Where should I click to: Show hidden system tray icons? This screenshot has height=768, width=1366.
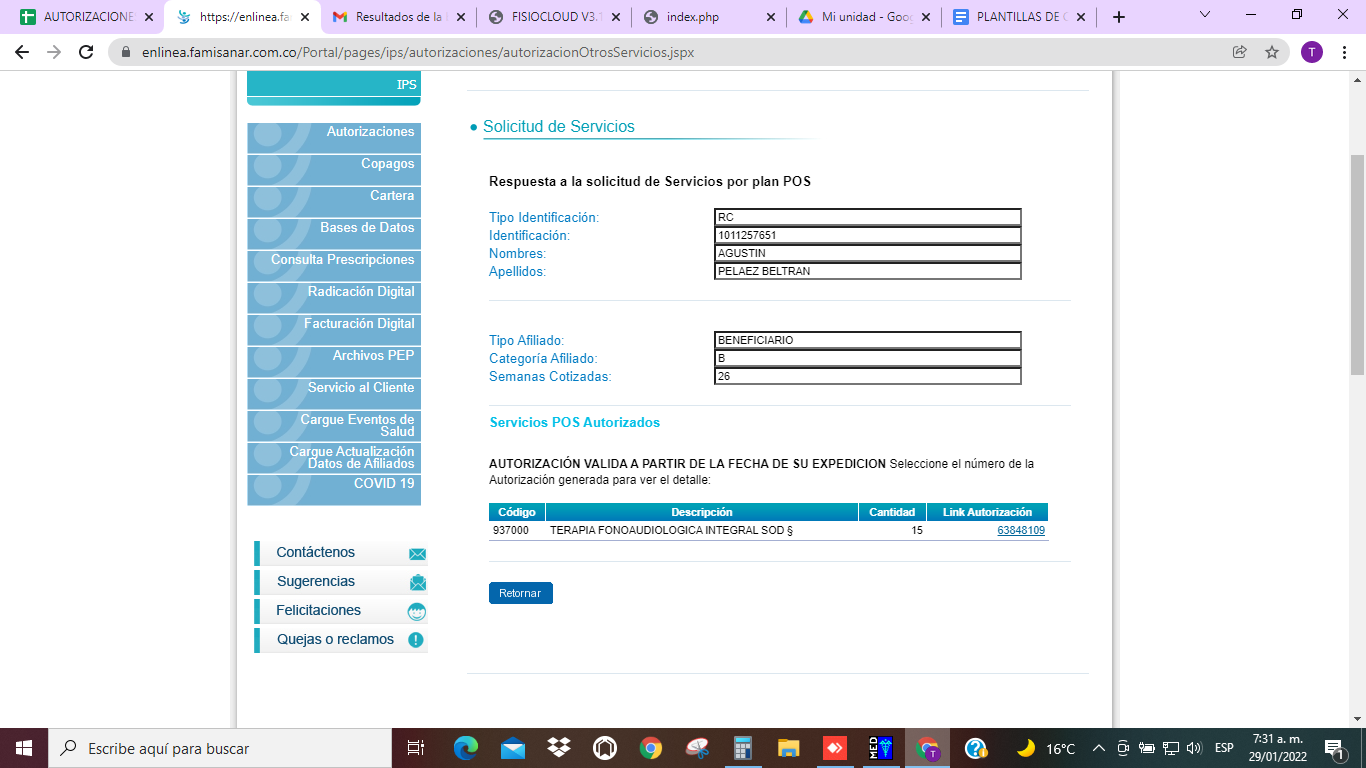tap(1099, 748)
